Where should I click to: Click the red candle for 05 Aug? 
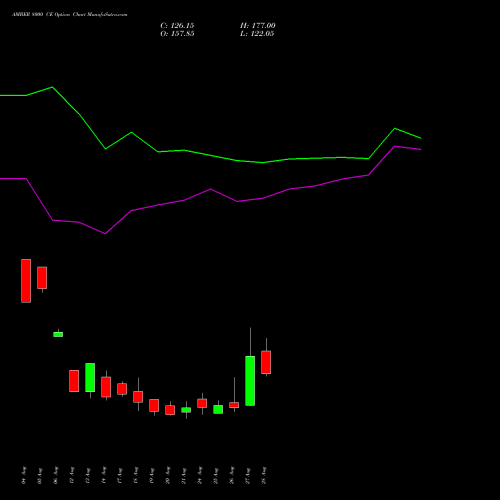click(x=42, y=278)
